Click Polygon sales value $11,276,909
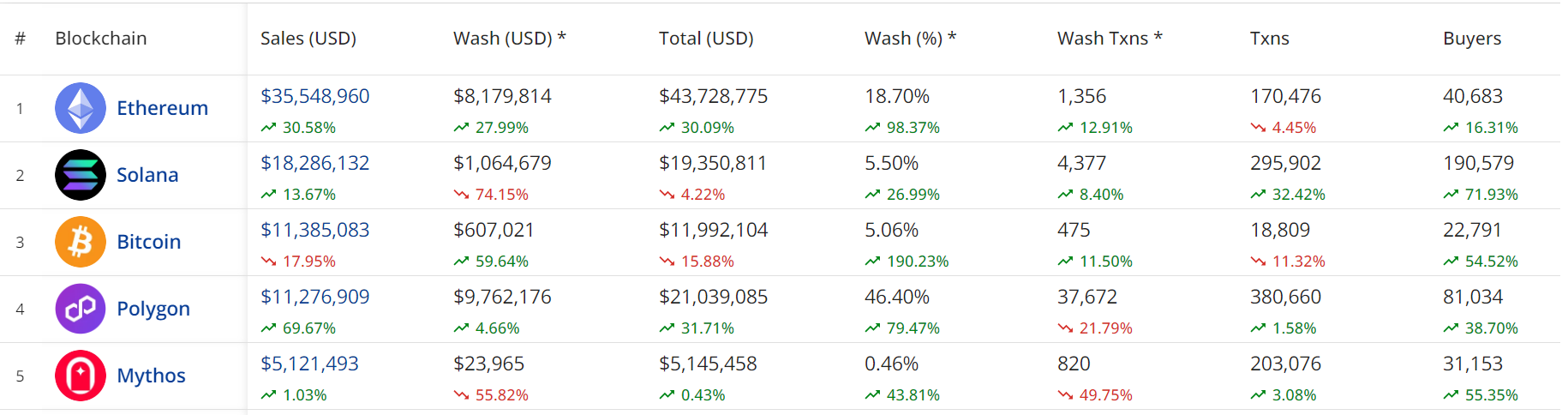 [x=315, y=297]
